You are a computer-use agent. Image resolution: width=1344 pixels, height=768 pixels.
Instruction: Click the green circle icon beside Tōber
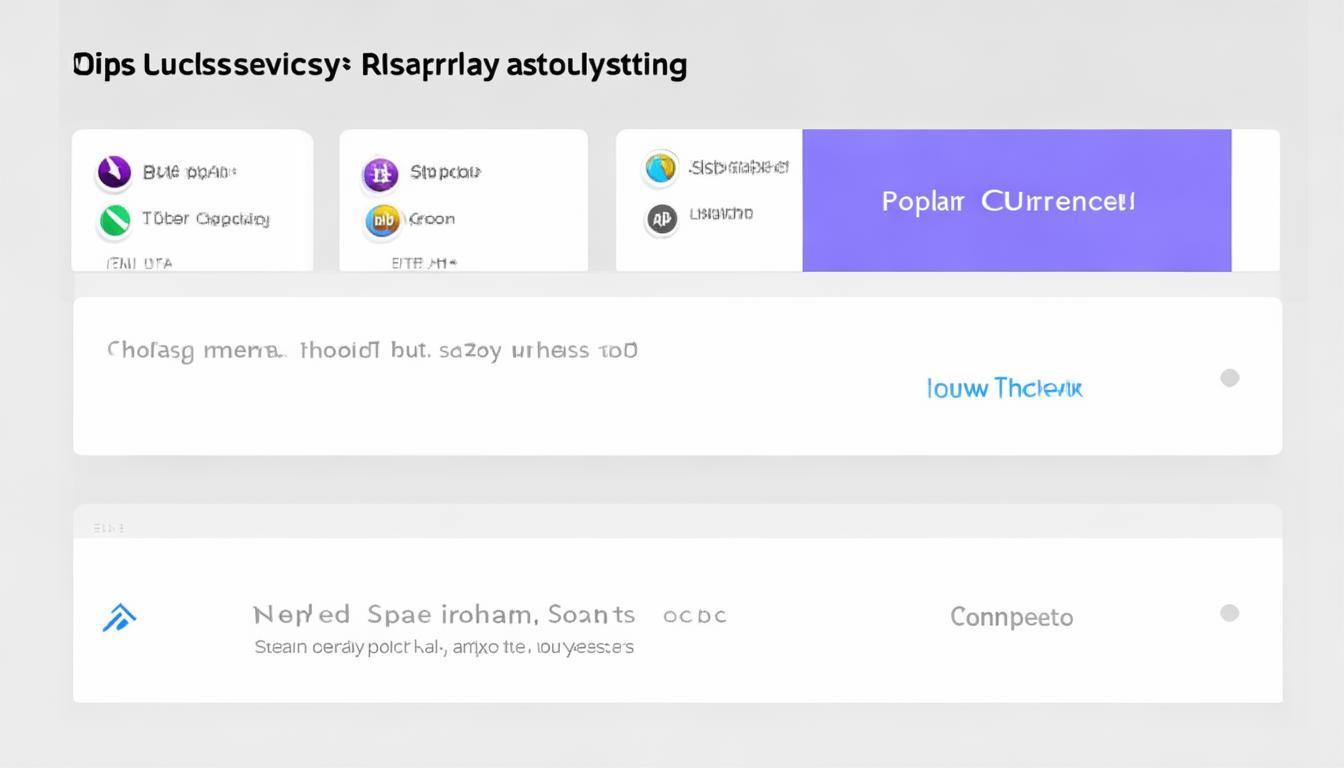[115, 220]
